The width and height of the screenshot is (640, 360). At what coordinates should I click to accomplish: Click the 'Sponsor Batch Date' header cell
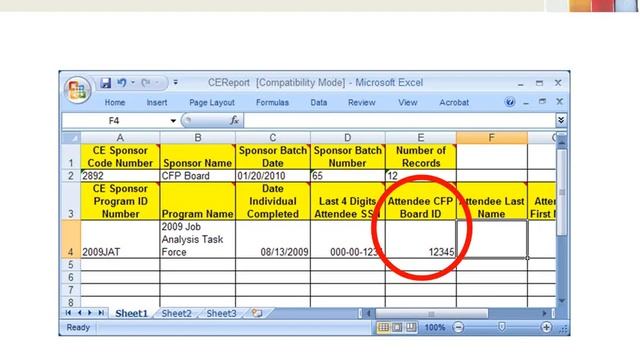pyautogui.click(x=273, y=157)
